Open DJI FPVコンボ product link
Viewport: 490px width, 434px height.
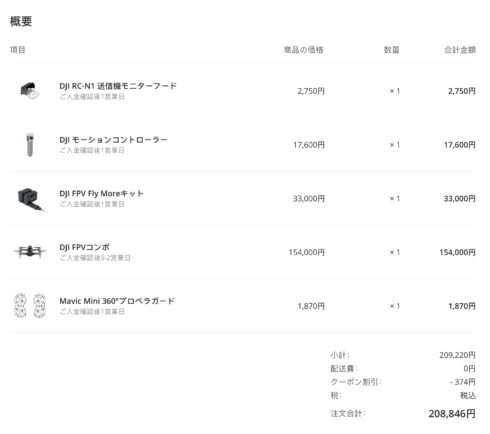pyautogui.click(x=84, y=247)
